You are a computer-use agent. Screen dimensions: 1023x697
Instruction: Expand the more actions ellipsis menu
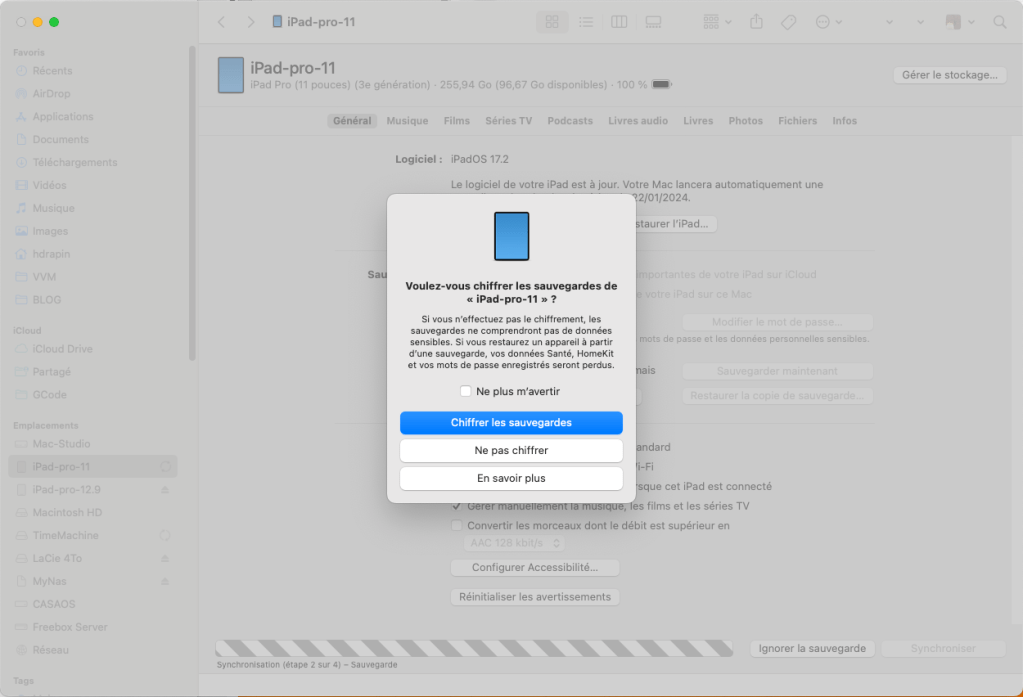(829, 22)
